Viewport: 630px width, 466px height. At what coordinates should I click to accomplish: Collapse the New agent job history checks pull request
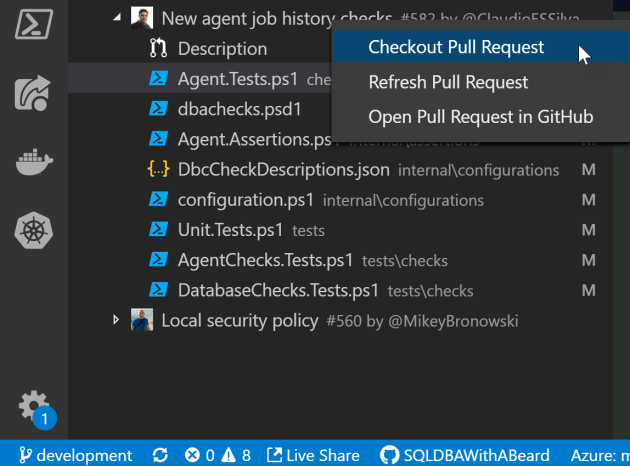click(x=118, y=18)
